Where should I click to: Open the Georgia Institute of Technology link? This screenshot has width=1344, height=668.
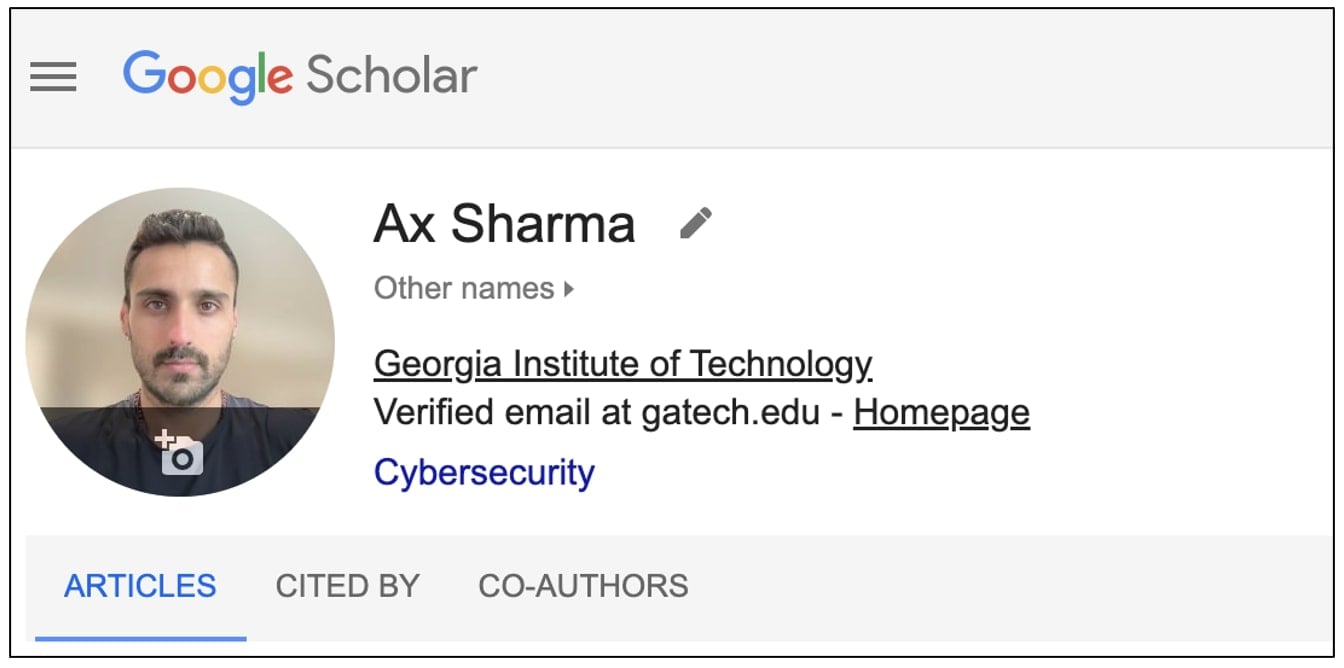tap(622, 364)
